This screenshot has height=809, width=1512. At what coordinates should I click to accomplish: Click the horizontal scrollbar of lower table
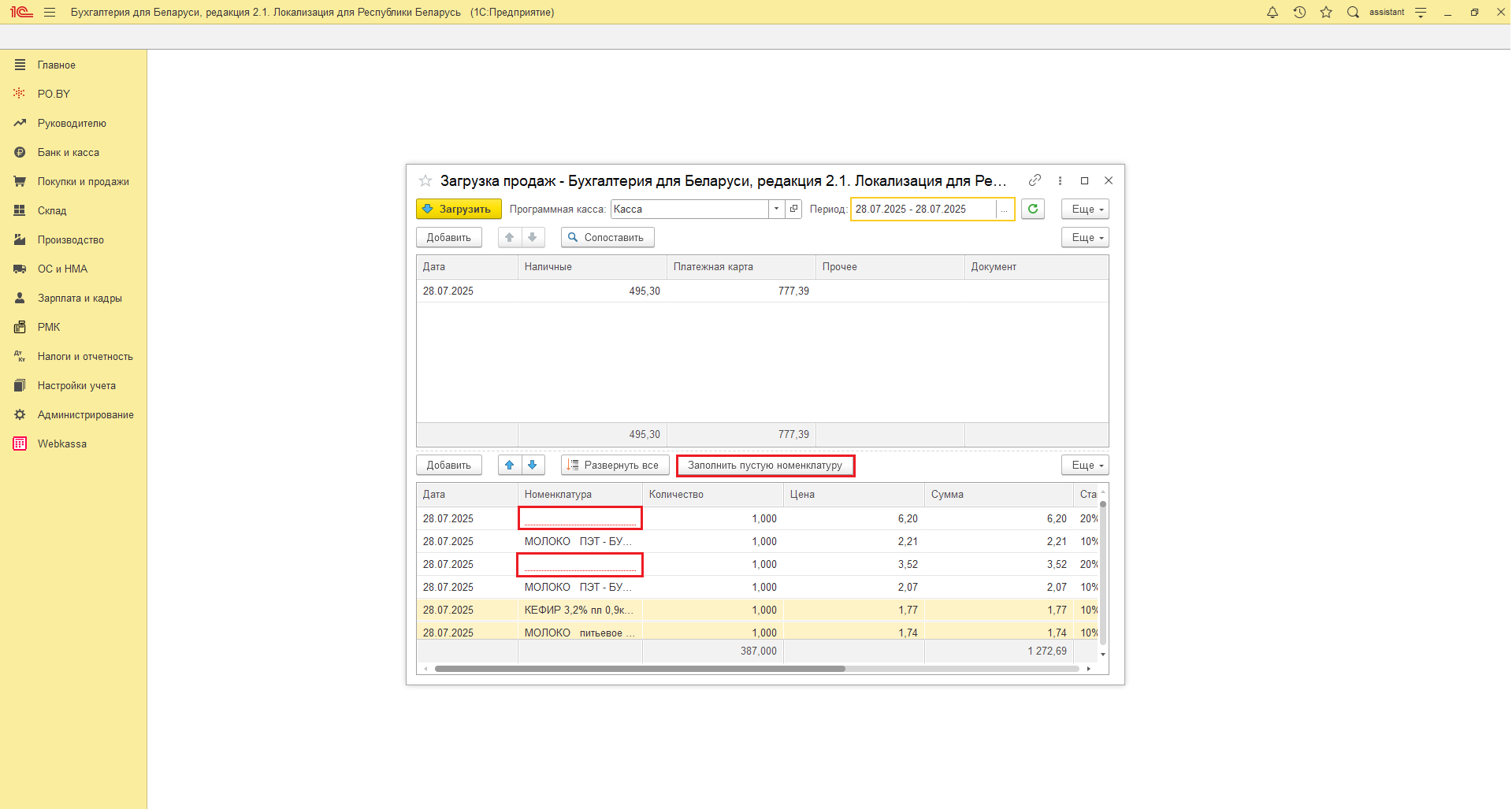point(640,669)
